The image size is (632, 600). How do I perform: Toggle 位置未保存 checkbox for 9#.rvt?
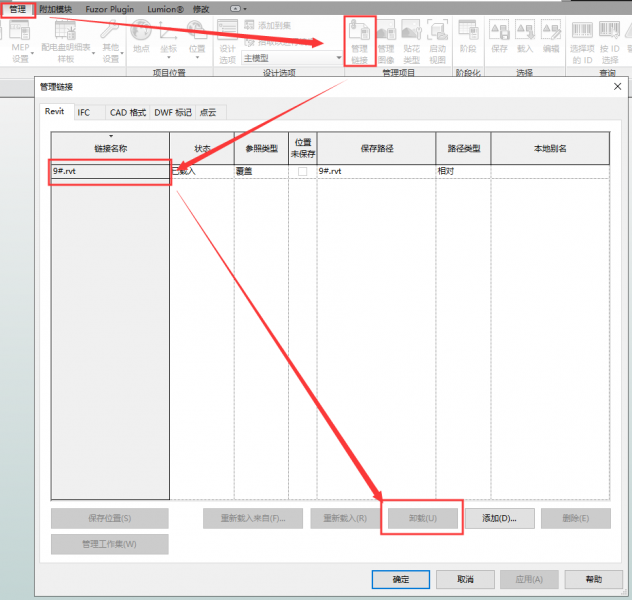tap(302, 171)
